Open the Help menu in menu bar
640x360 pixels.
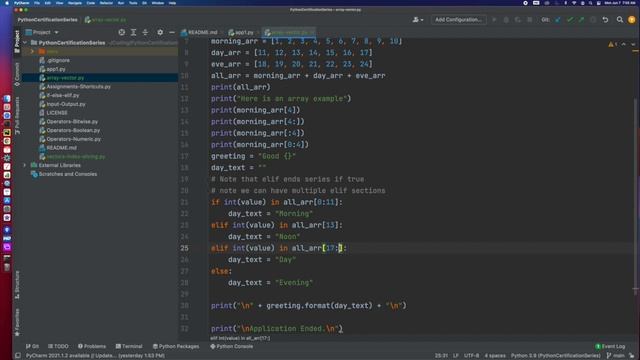point(172,3)
